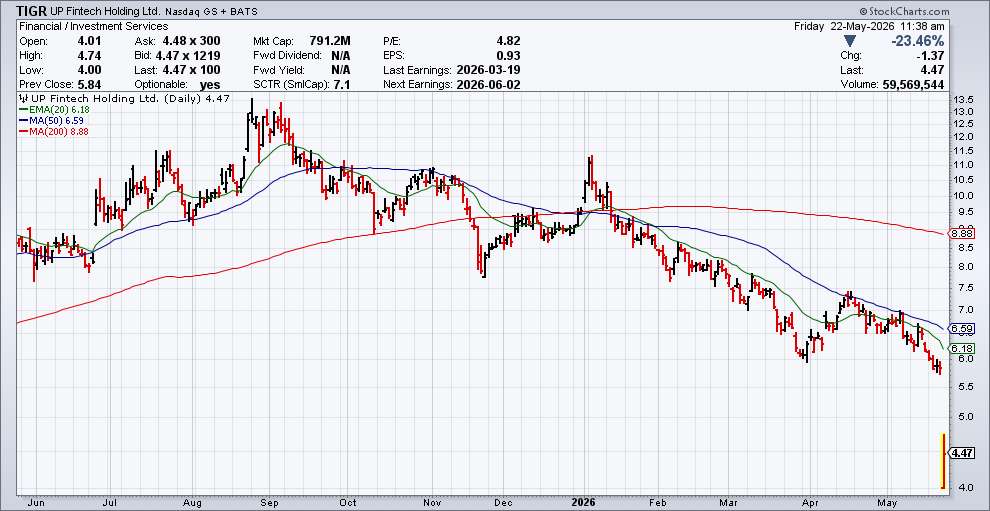The image size is (990, 511).
Task: Select the SCTR (SmlCap) value 7.1
Action: (342, 84)
